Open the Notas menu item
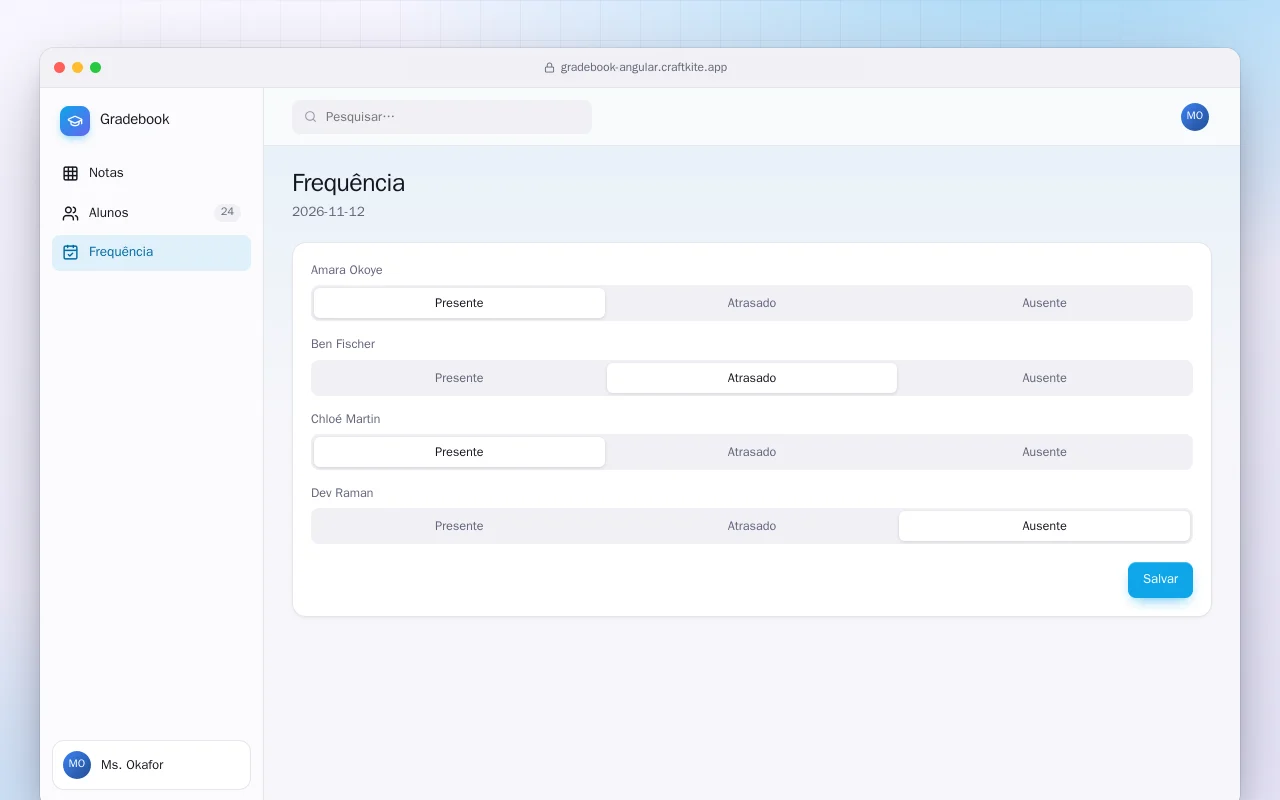Image resolution: width=1280 pixels, height=800 pixels. [x=151, y=173]
